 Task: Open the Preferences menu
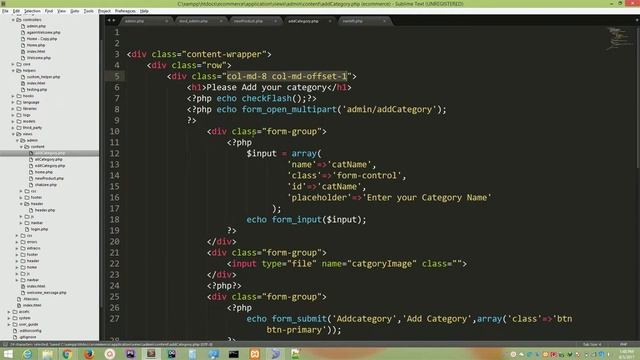(x=125, y=11)
